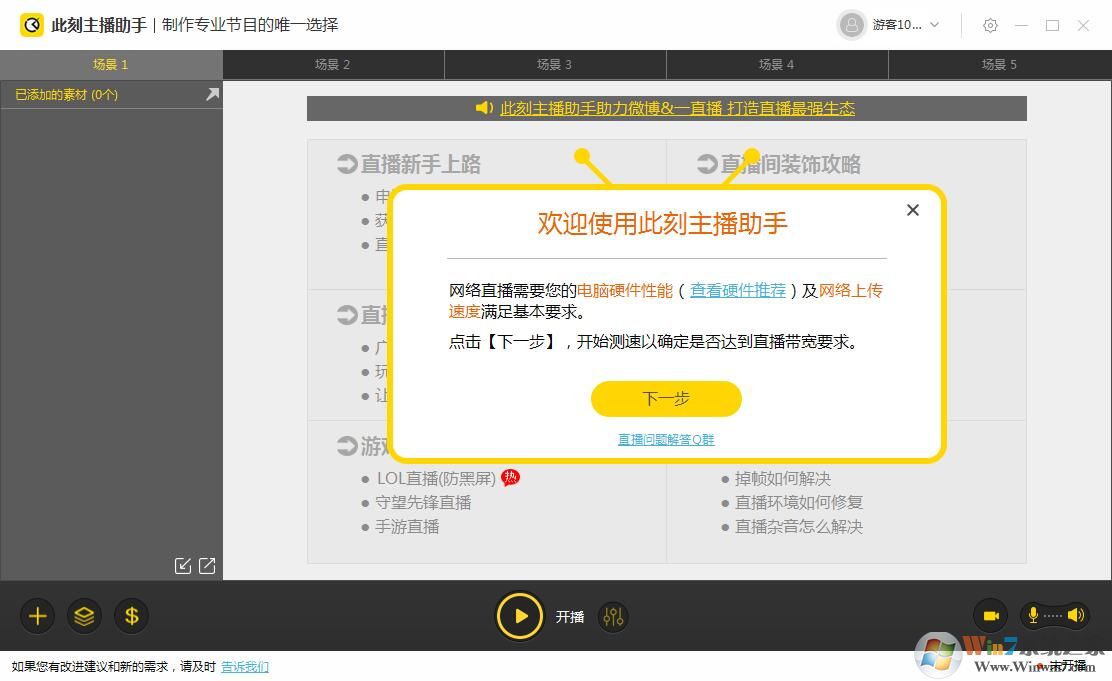Click the arrow icon beside 已添加的素材
Viewport: 1112px width, 681px height.
[x=211, y=93]
